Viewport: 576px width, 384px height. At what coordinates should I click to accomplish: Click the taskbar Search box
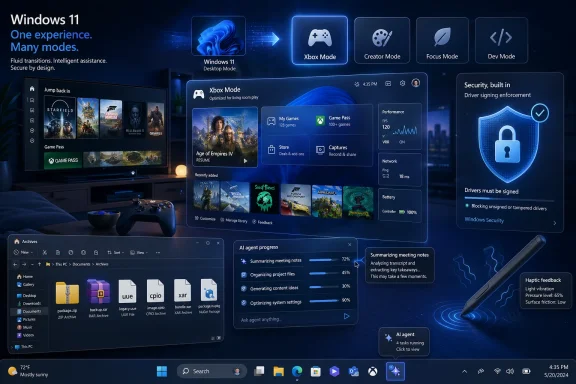tap(212, 371)
